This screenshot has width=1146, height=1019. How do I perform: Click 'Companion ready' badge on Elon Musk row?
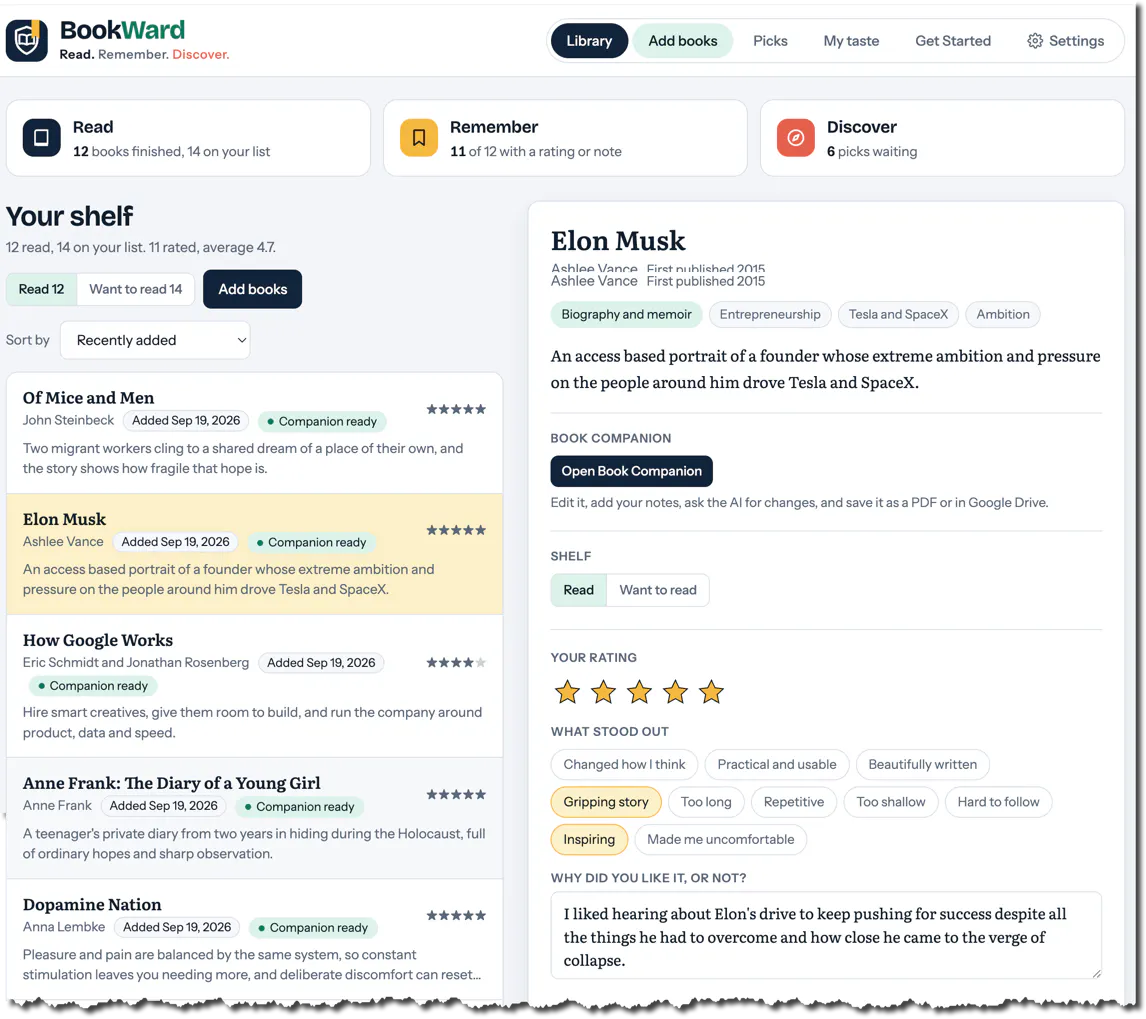point(311,542)
